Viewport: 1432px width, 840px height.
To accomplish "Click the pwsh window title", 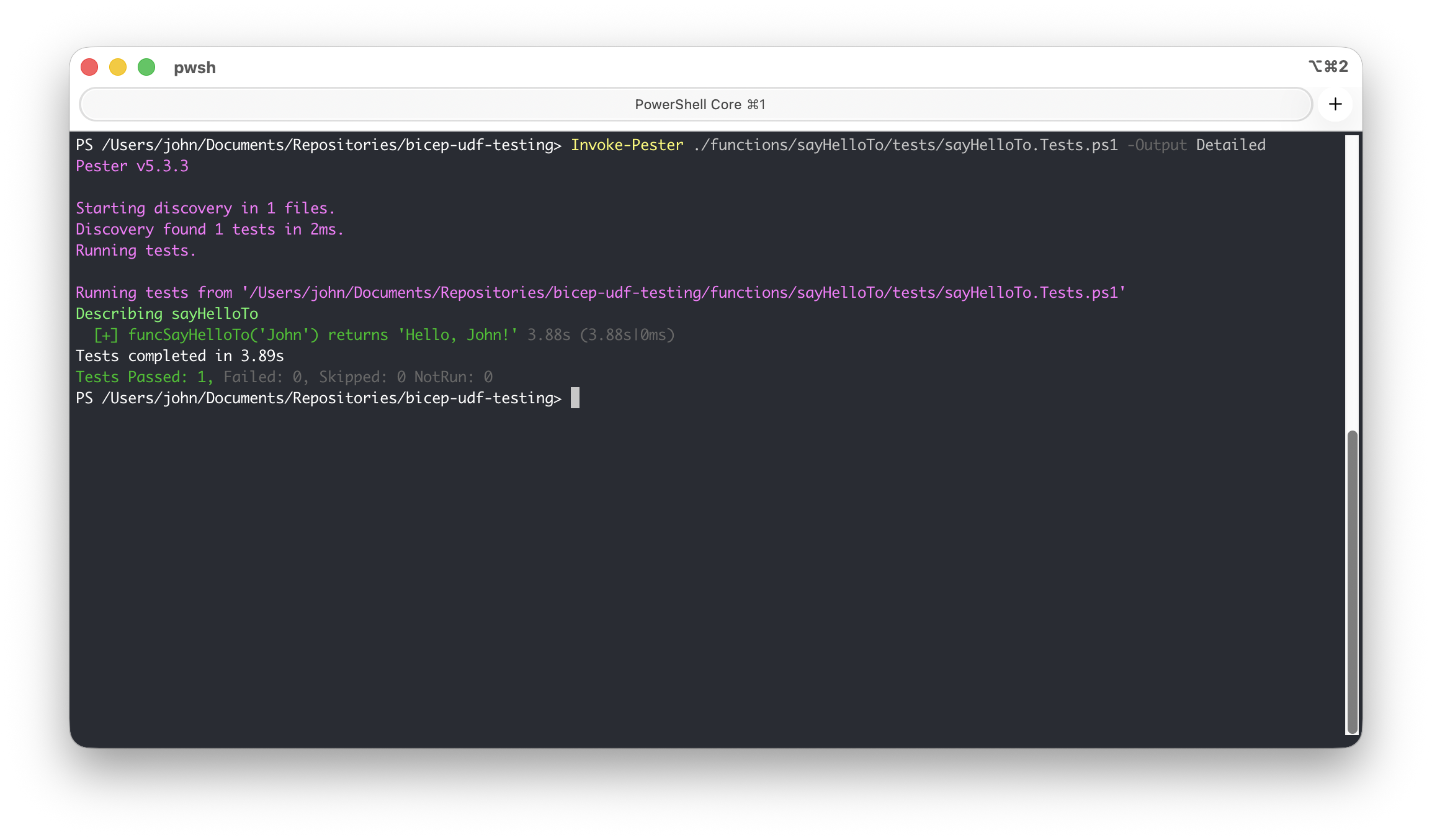I will coord(195,67).
